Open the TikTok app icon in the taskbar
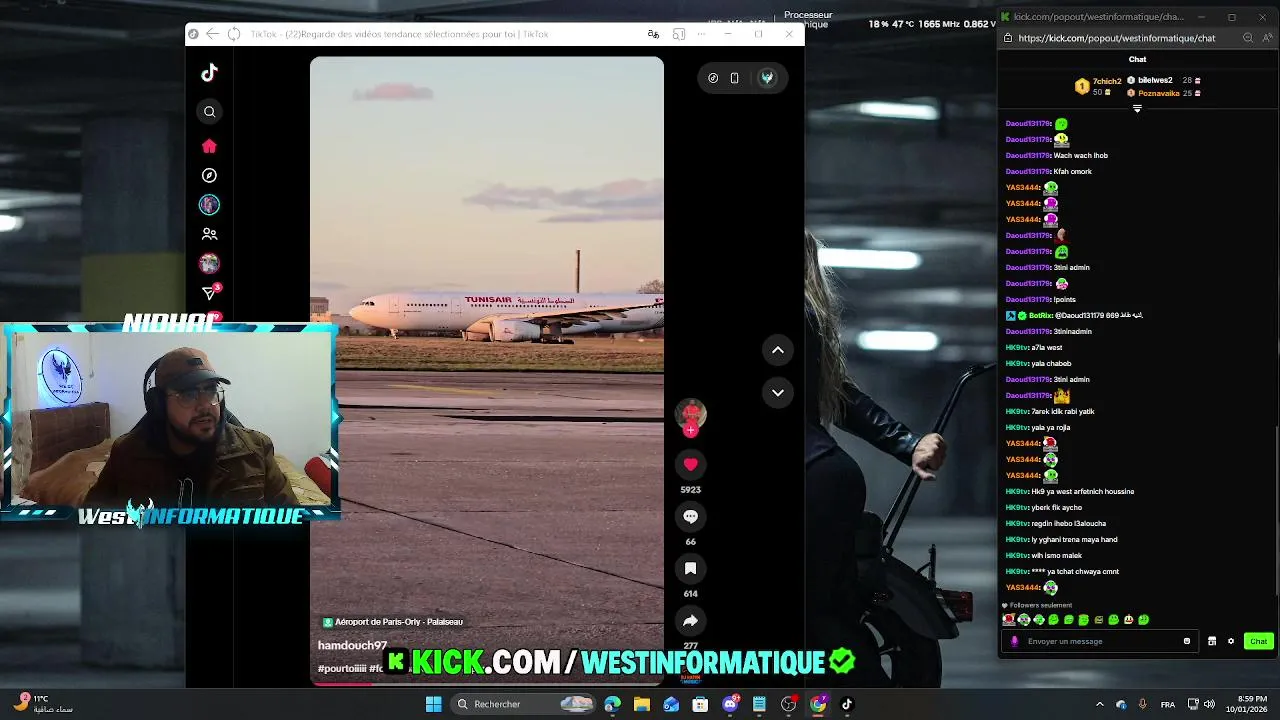This screenshot has width=1280, height=720. pyautogui.click(x=847, y=704)
